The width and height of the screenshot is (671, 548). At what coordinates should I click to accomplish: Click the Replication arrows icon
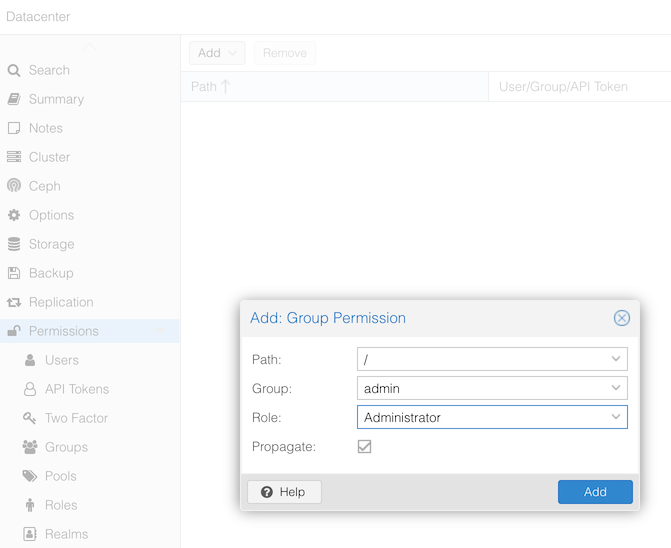[14, 302]
